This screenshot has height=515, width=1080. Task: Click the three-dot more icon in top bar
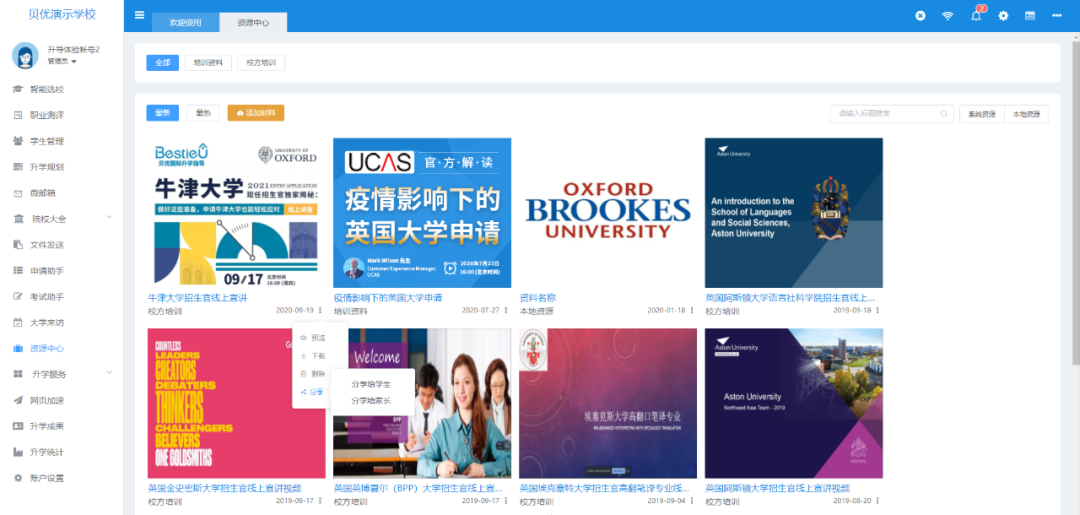(x=1057, y=16)
